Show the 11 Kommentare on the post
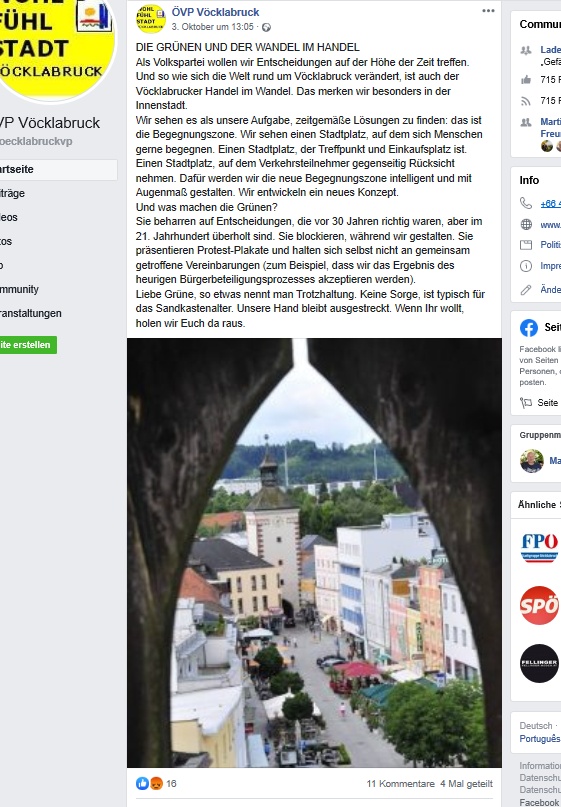The height and width of the screenshot is (807, 561). click(x=400, y=784)
